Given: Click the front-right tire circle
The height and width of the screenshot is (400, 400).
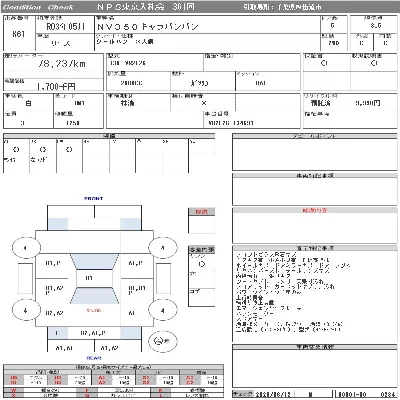Looking at the screenshot, I should [x=162, y=248].
